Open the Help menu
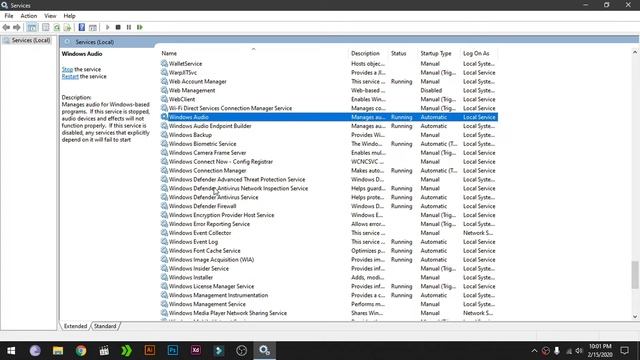Image resolution: width=640 pixels, height=360 pixels. click(x=69, y=16)
